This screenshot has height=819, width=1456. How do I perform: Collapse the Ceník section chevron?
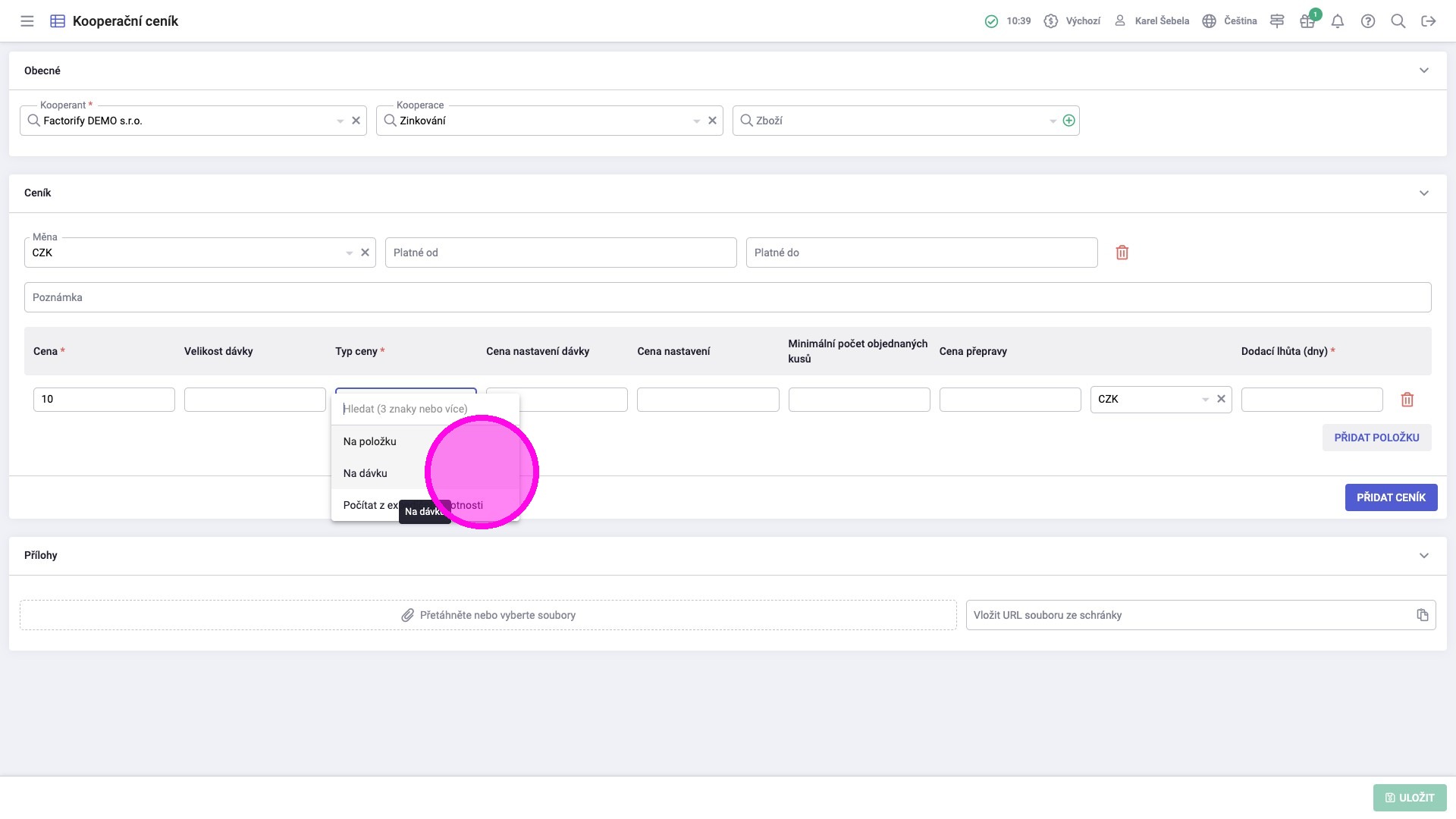tap(1424, 193)
